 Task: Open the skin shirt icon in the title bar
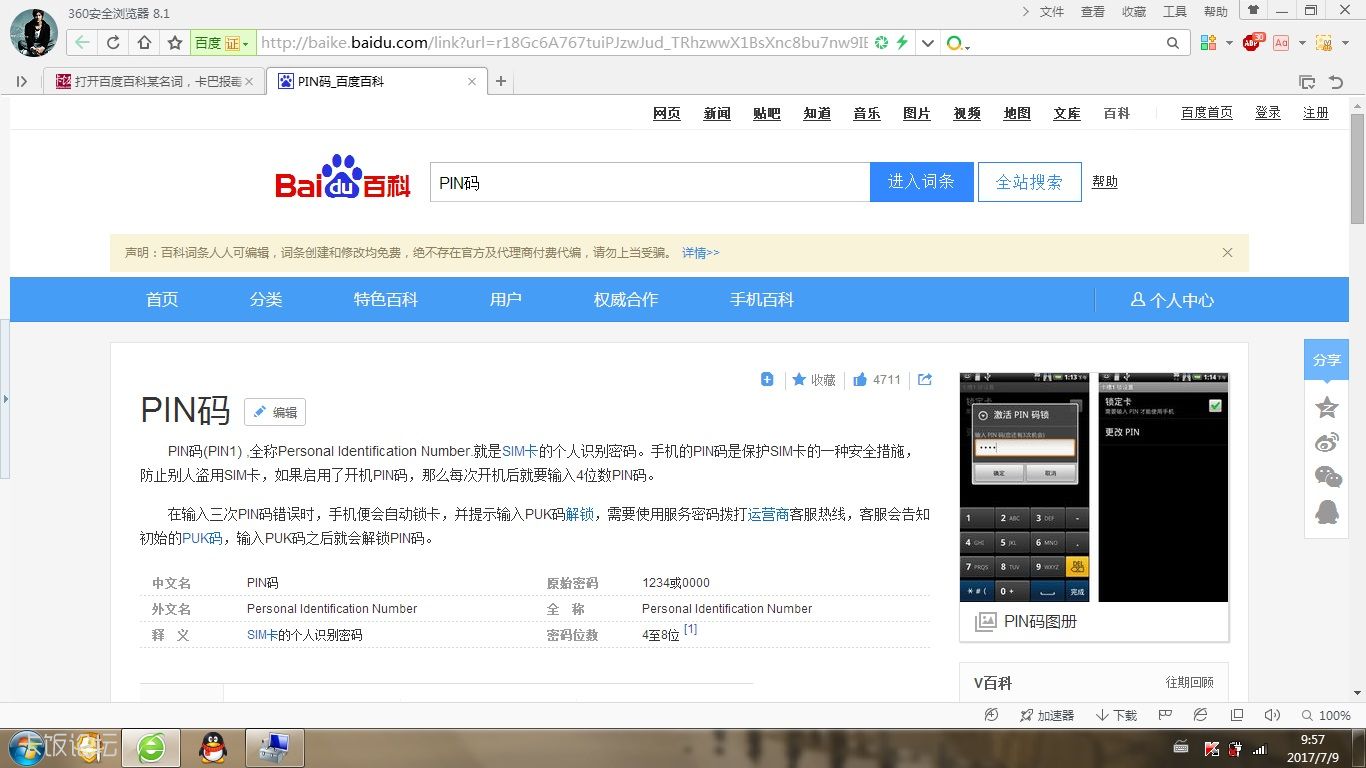coord(1254,11)
